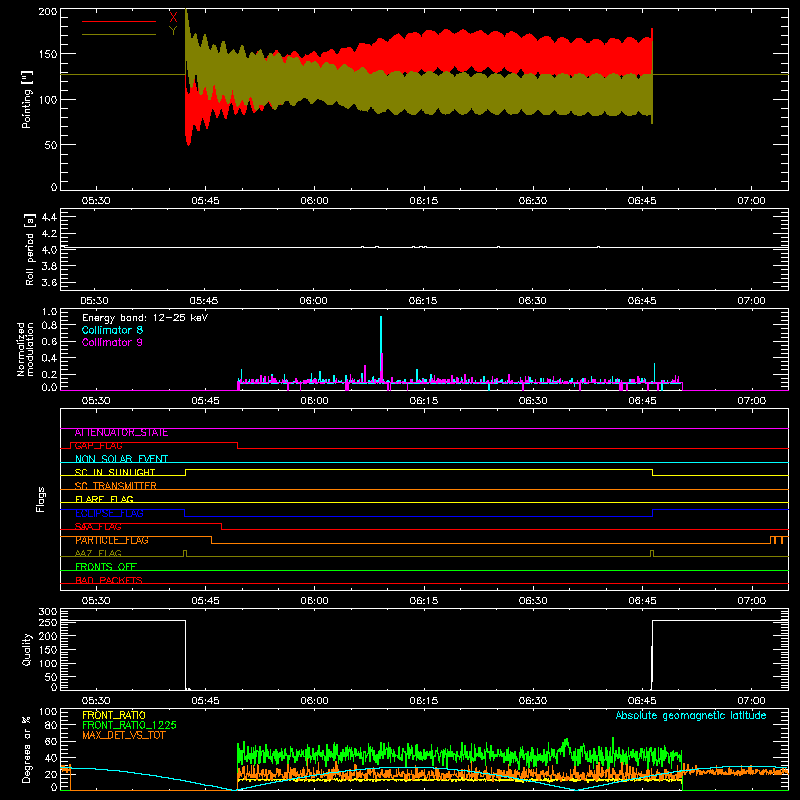Click the dim olive AAZ_FLAG label
800x800 pixels.
pyautogui.click(x=98, y=553)
